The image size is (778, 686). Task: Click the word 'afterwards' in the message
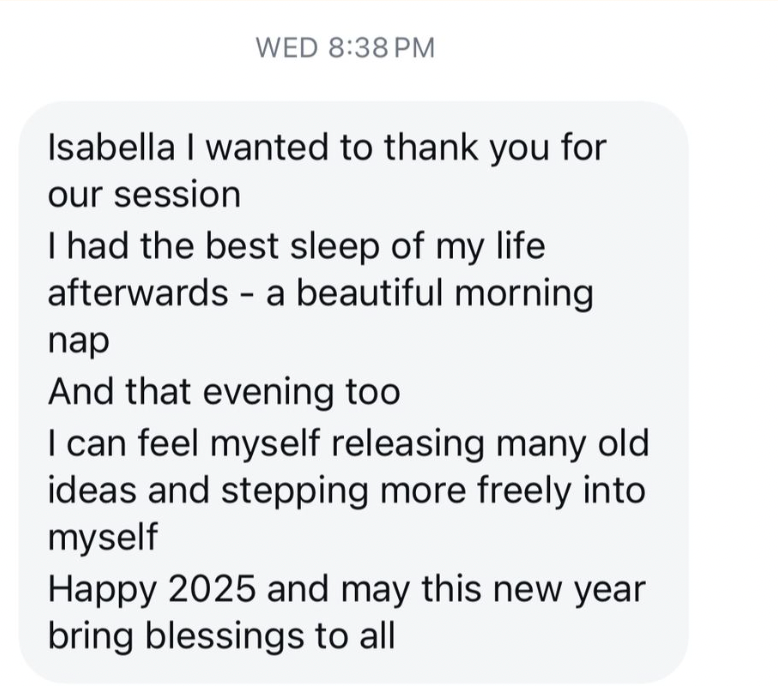point(138,293)
